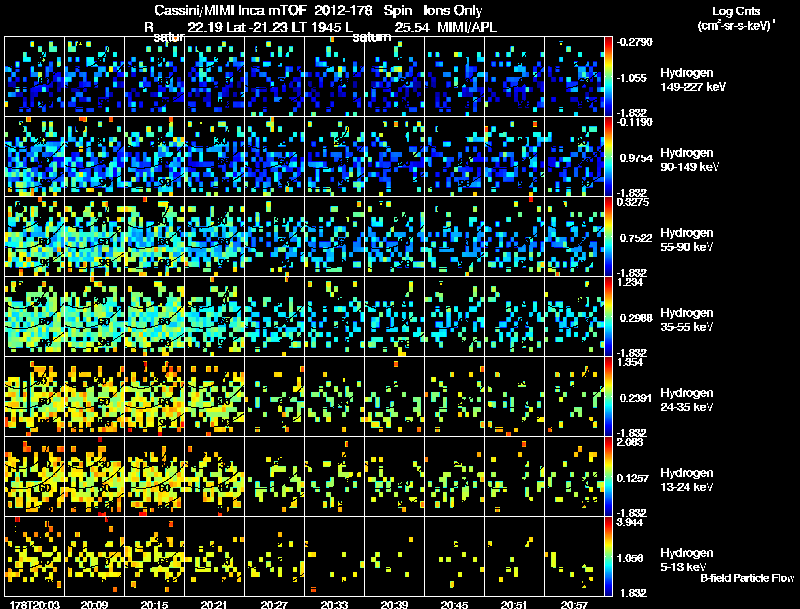800x609 pixels.
Task: Select the 20:57 panel in the 13-24 keV row
Action: [574, 477]
